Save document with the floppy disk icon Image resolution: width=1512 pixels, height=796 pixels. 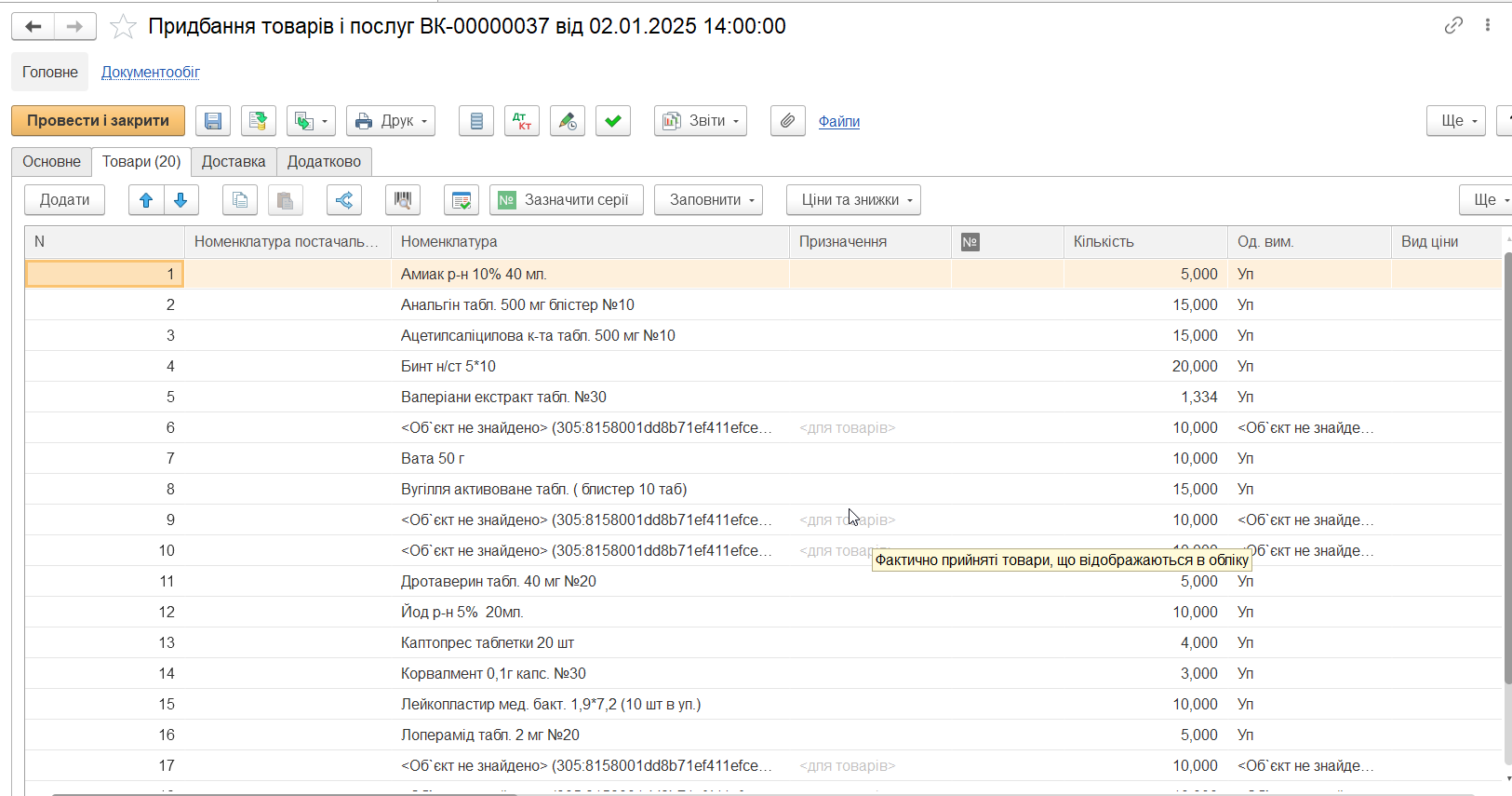click(x=213, y=121)
